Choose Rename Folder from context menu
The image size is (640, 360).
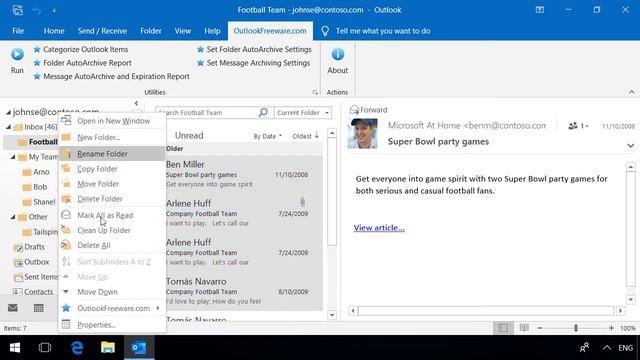point(112,154)
